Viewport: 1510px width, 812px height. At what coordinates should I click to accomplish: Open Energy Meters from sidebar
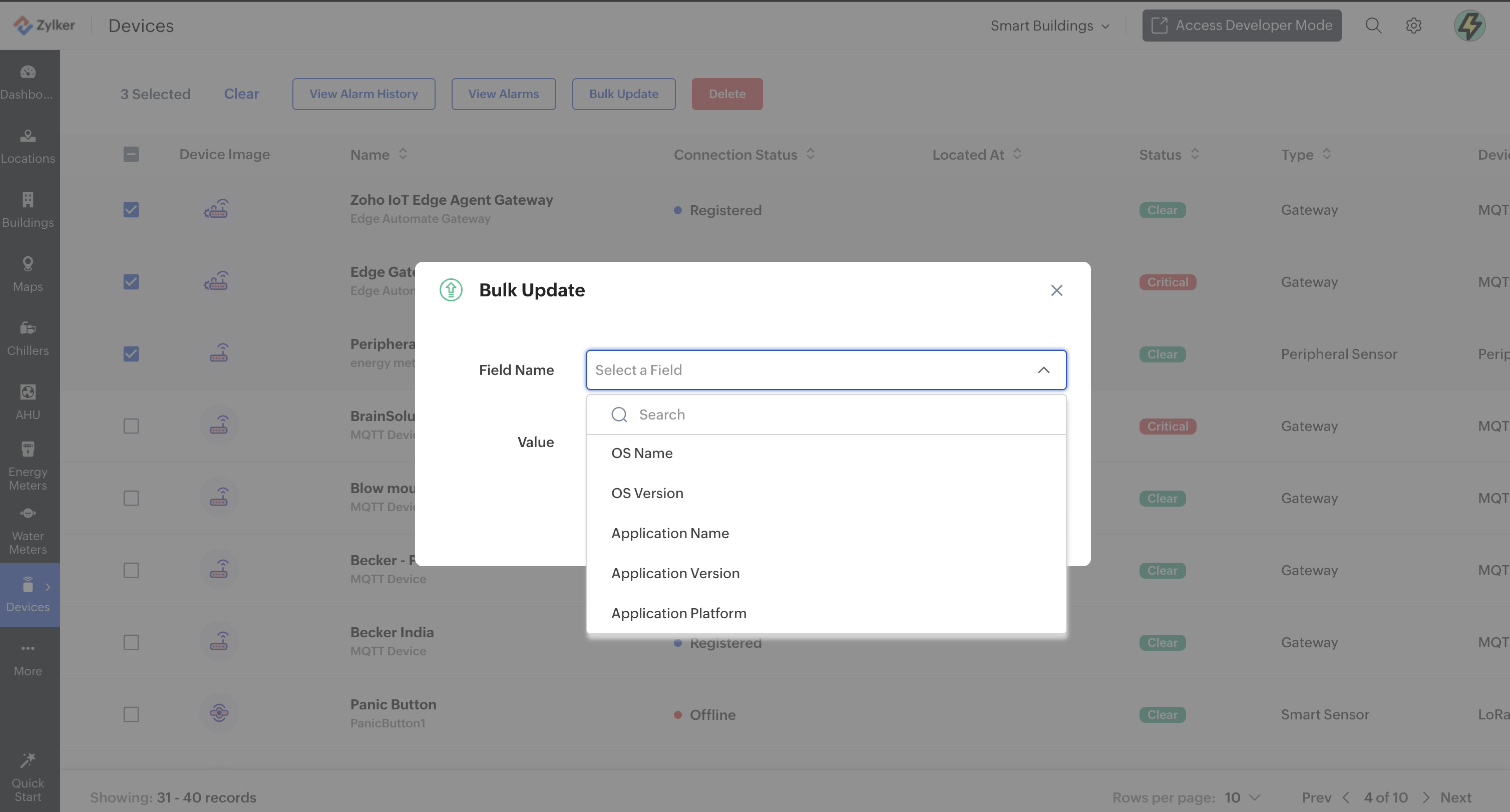coord(28,466)
